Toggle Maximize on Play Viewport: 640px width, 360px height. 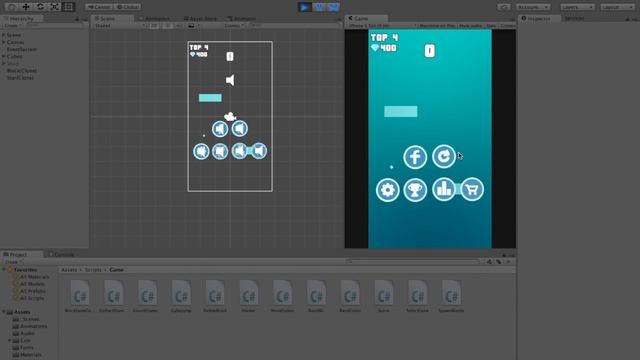pos(437,25)
